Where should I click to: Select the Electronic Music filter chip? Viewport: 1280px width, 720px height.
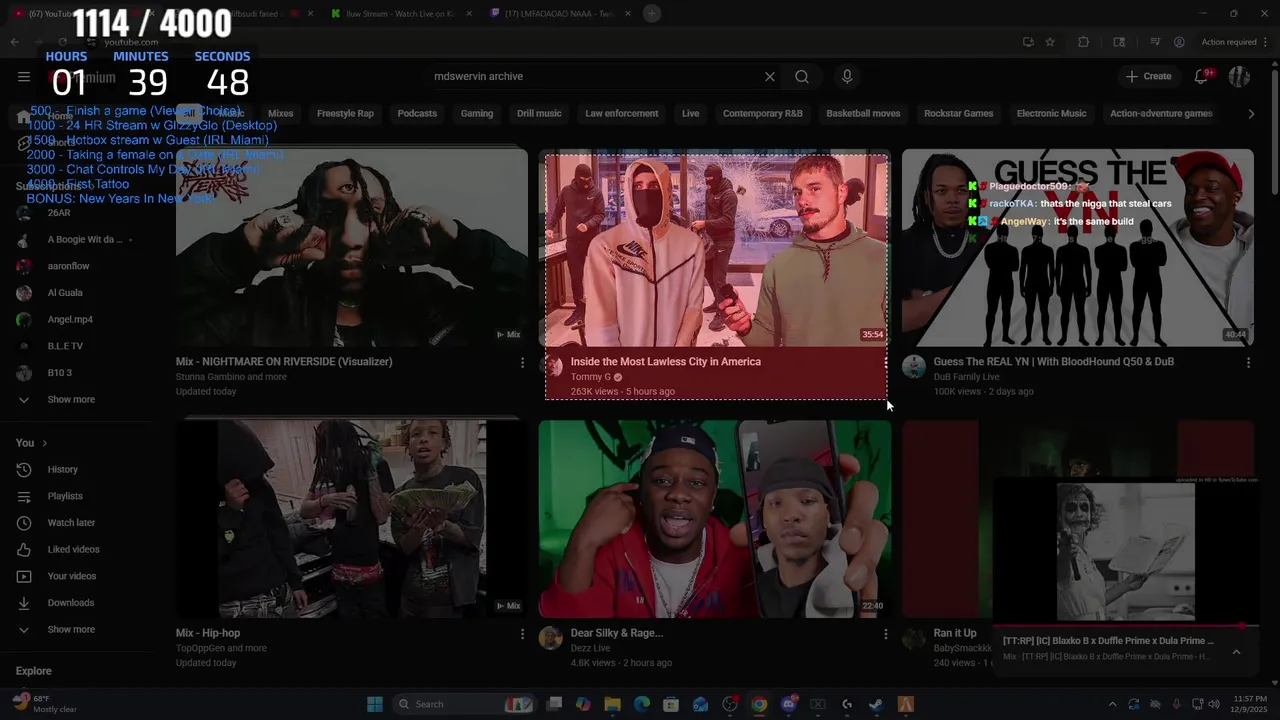coord(1051,114)
